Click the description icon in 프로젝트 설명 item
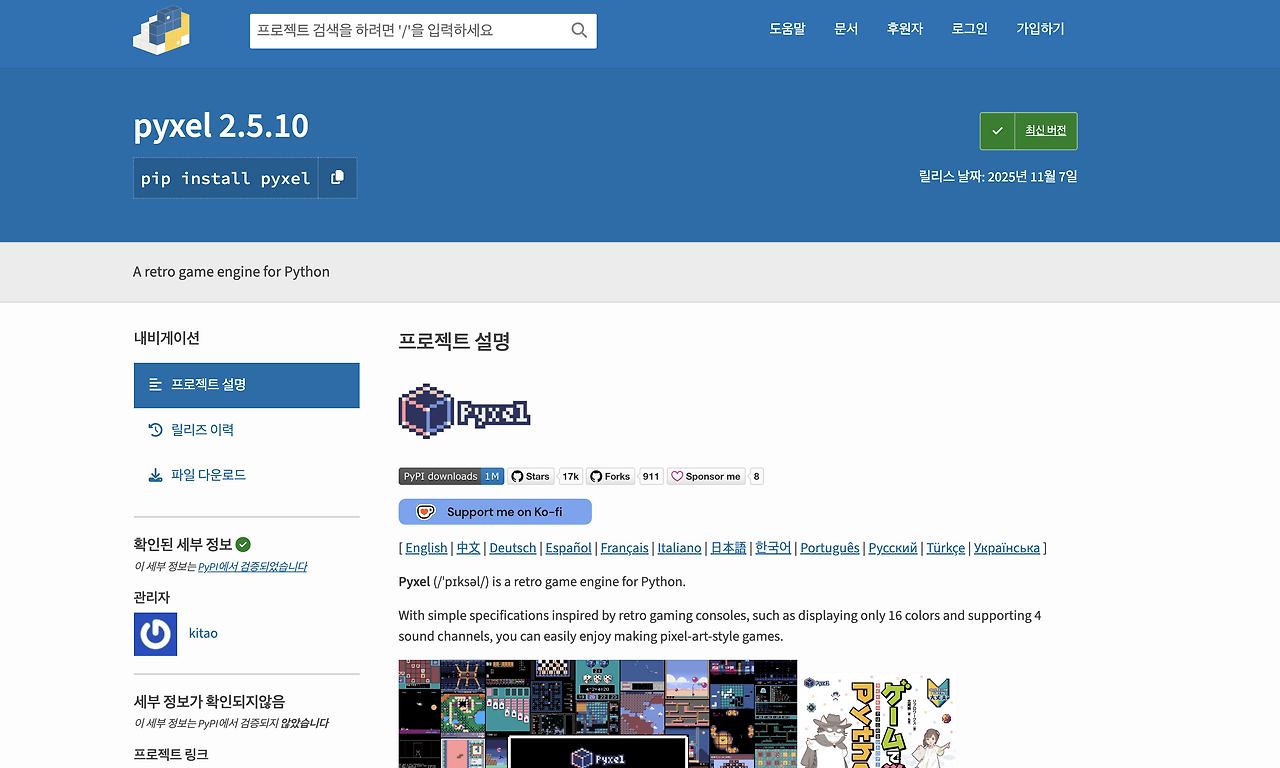 point(155,385)
